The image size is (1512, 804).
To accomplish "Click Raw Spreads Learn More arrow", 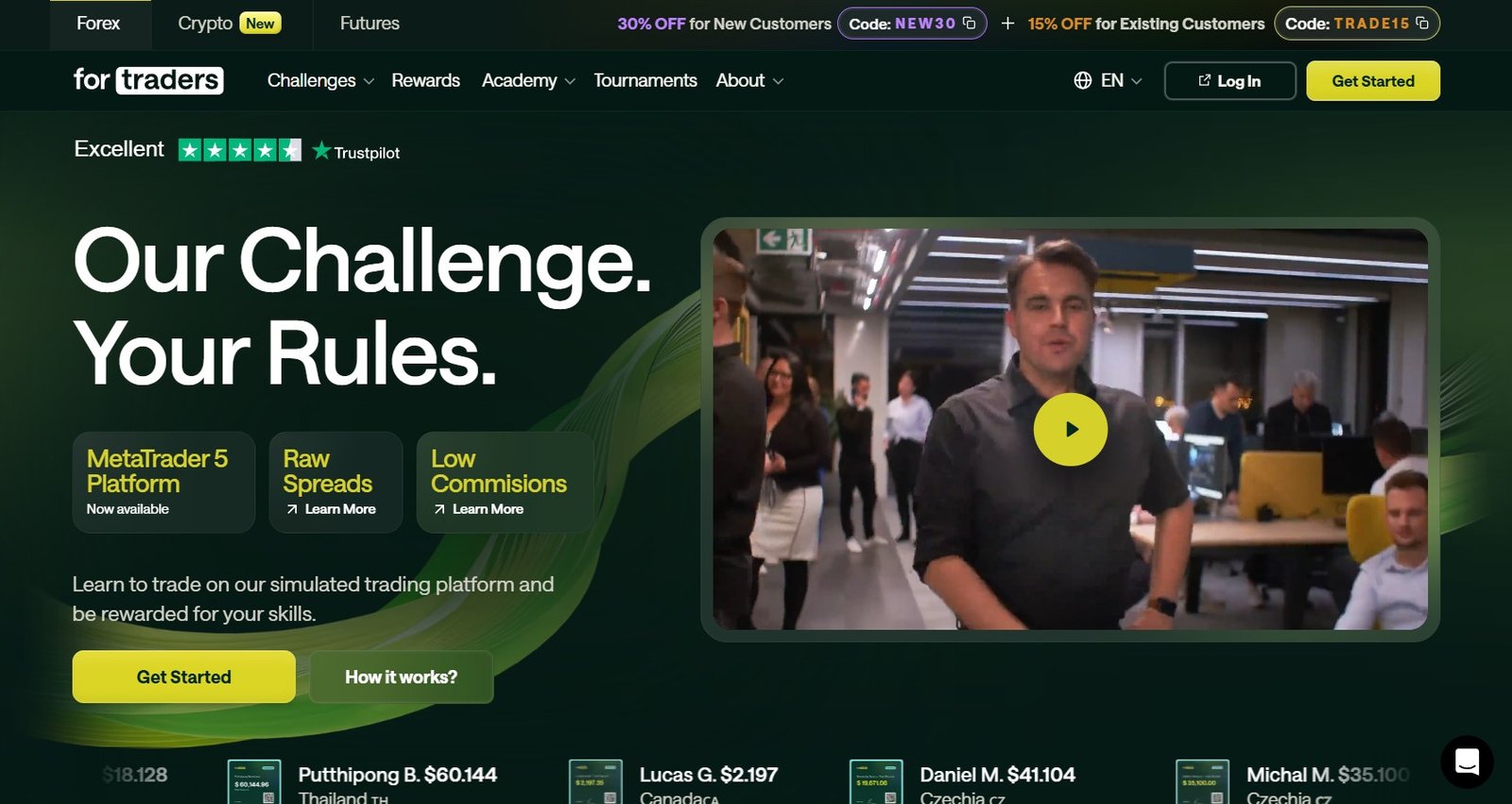I will pos(292,509).
